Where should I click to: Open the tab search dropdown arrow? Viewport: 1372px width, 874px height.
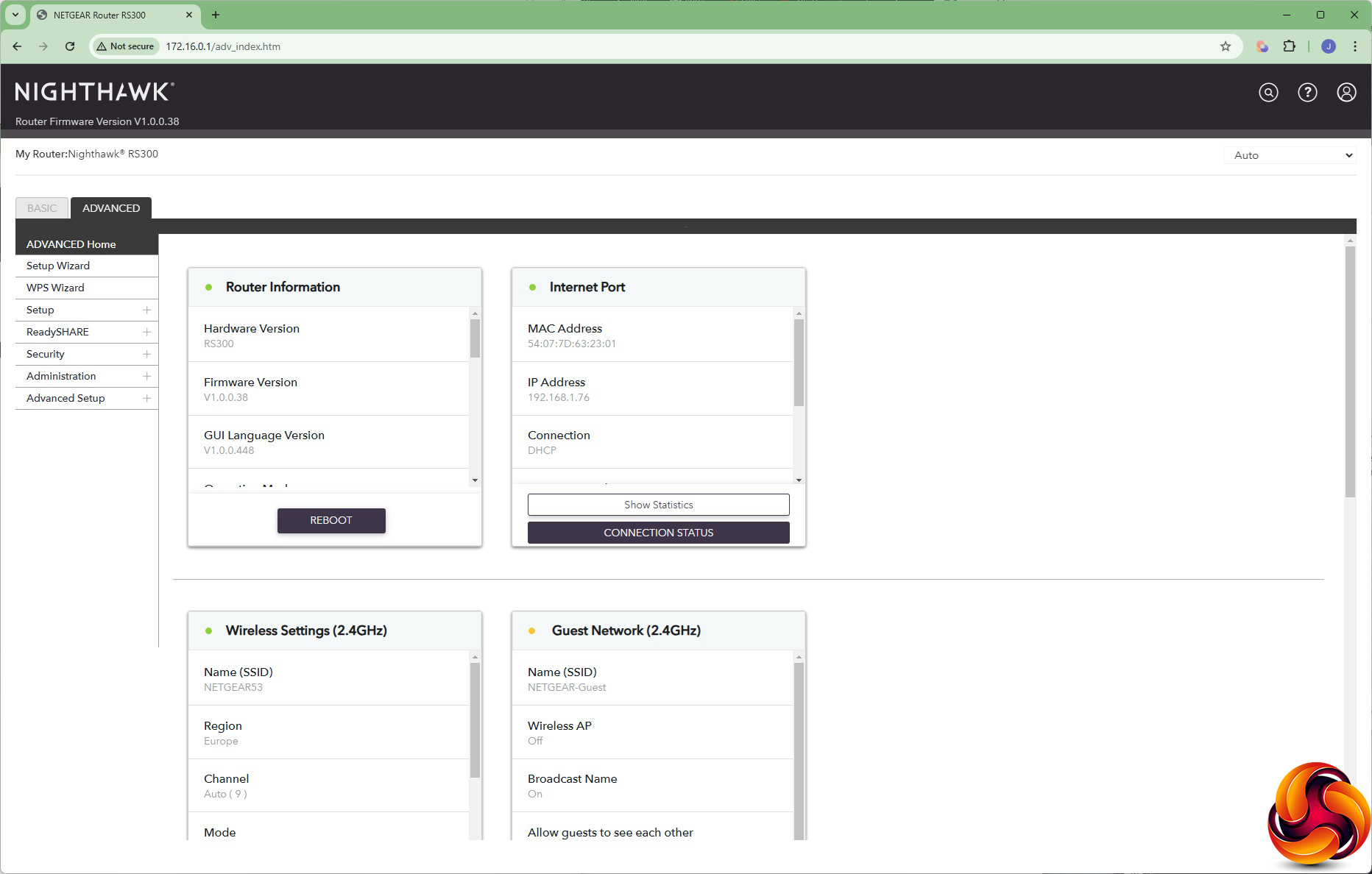tap(15, 15)
